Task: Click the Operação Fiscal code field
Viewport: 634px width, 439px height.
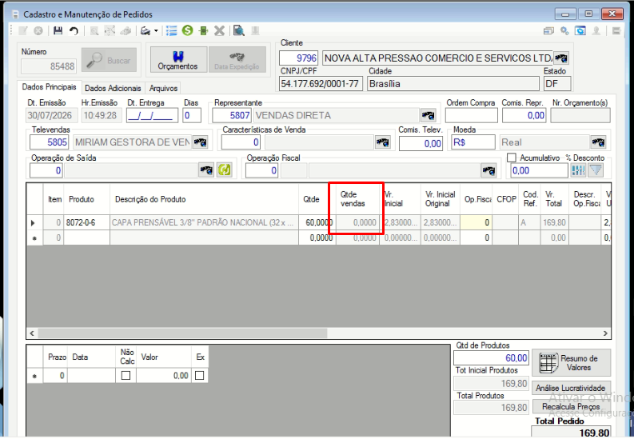Action: click(262, 171)
